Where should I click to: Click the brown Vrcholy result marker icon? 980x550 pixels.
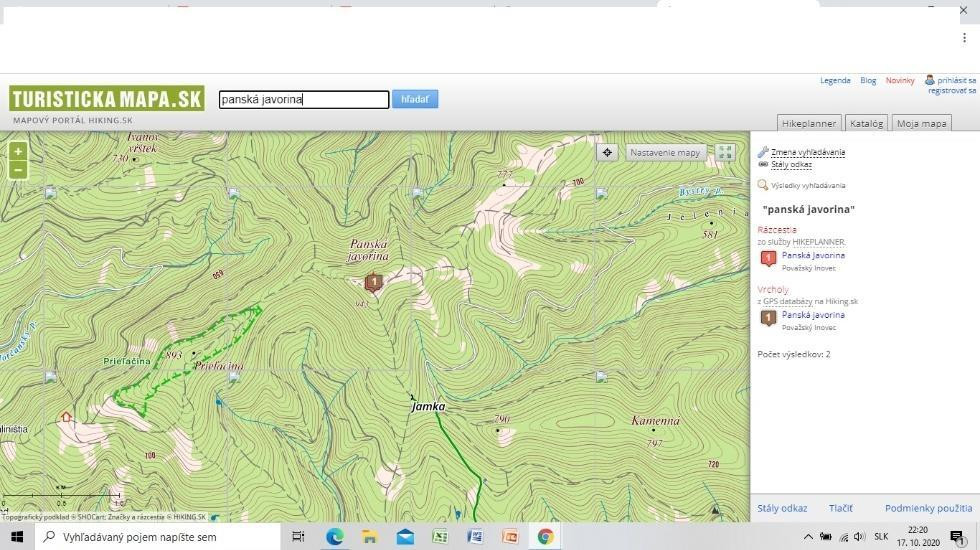click(x=768, y=319)
